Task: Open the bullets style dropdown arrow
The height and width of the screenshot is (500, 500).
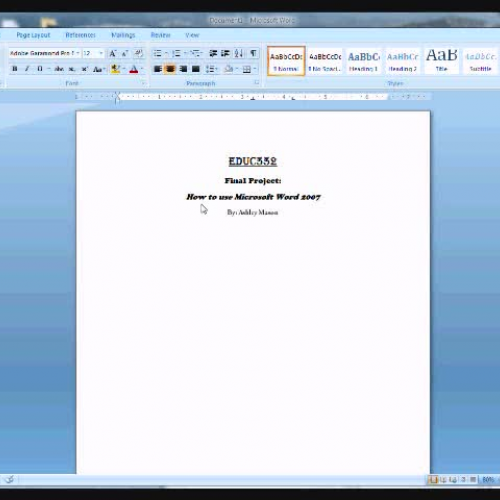Action: (166, 53)
